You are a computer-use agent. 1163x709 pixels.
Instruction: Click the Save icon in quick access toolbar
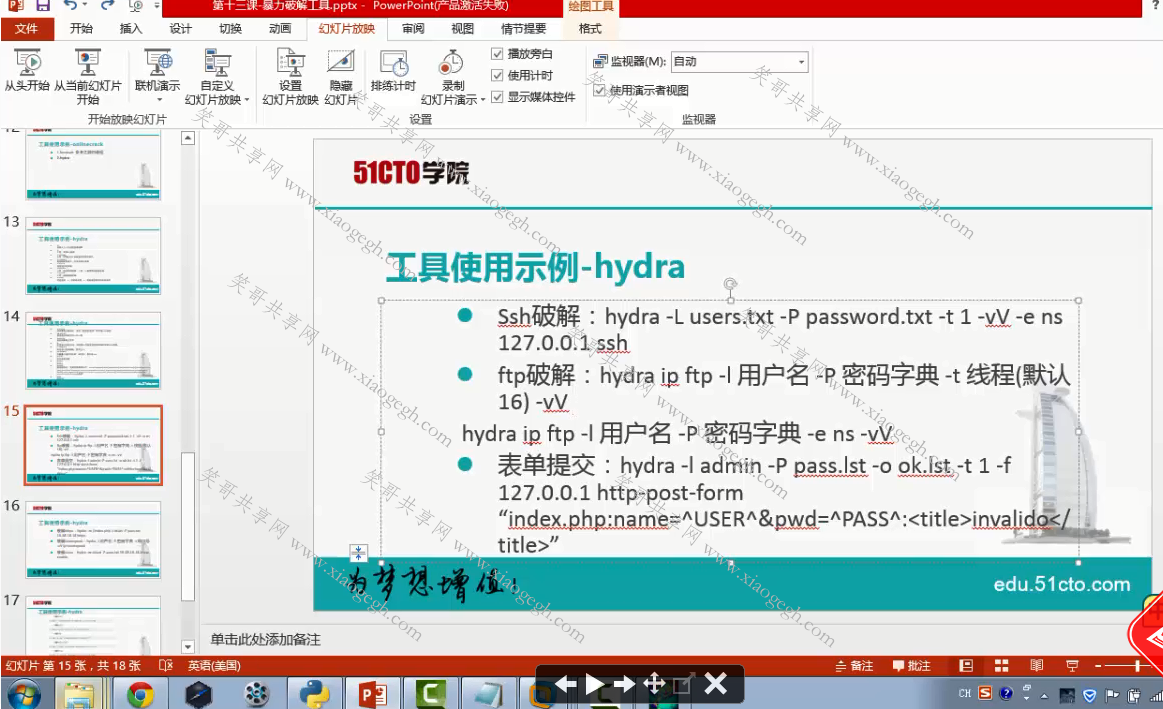pos(42,5)
